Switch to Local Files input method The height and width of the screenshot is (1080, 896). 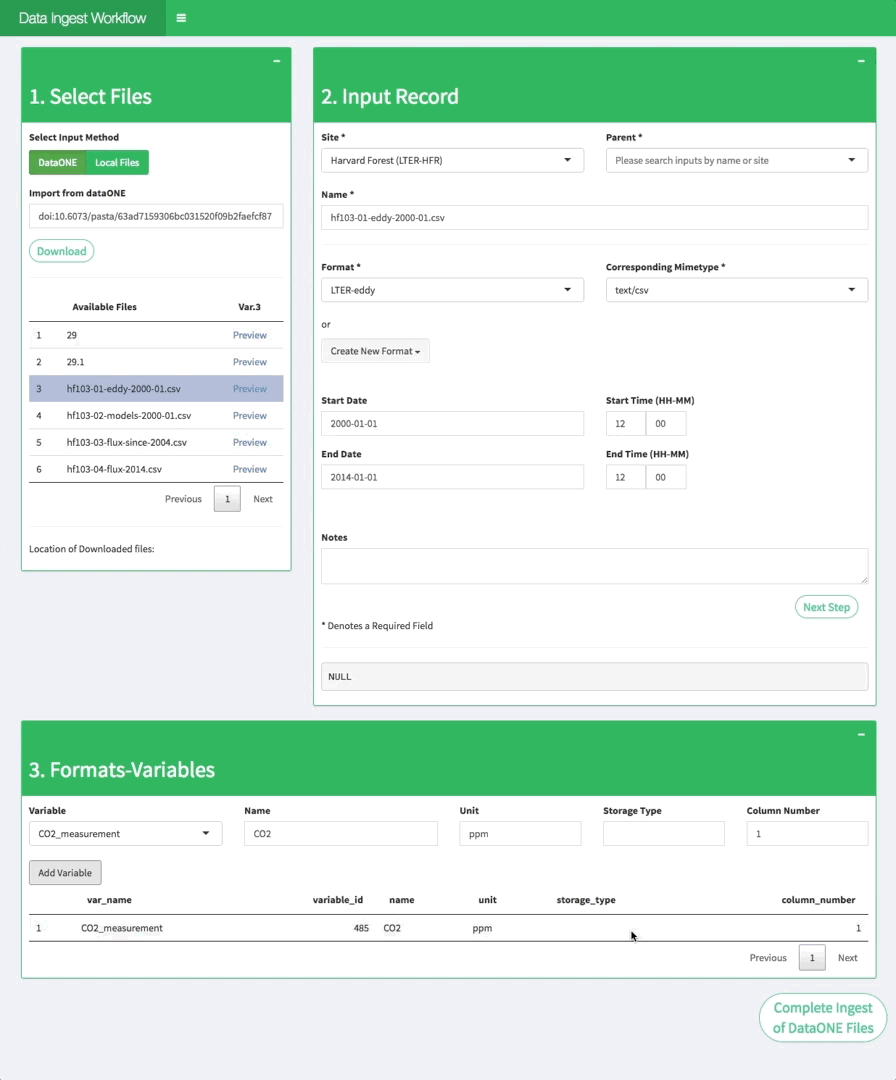(x=117, y=162)
